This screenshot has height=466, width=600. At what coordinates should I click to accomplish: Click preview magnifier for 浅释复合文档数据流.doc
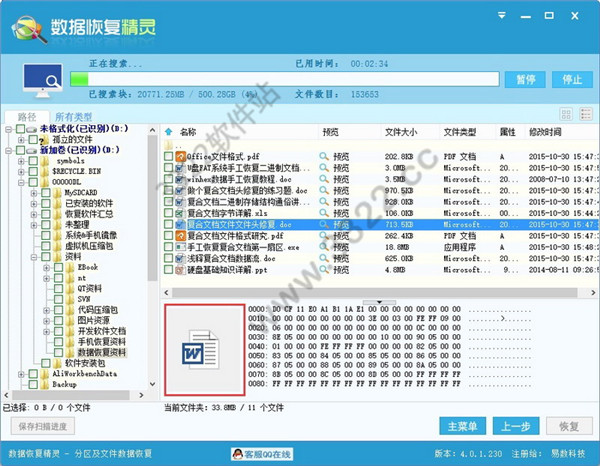tap(324, 258)
